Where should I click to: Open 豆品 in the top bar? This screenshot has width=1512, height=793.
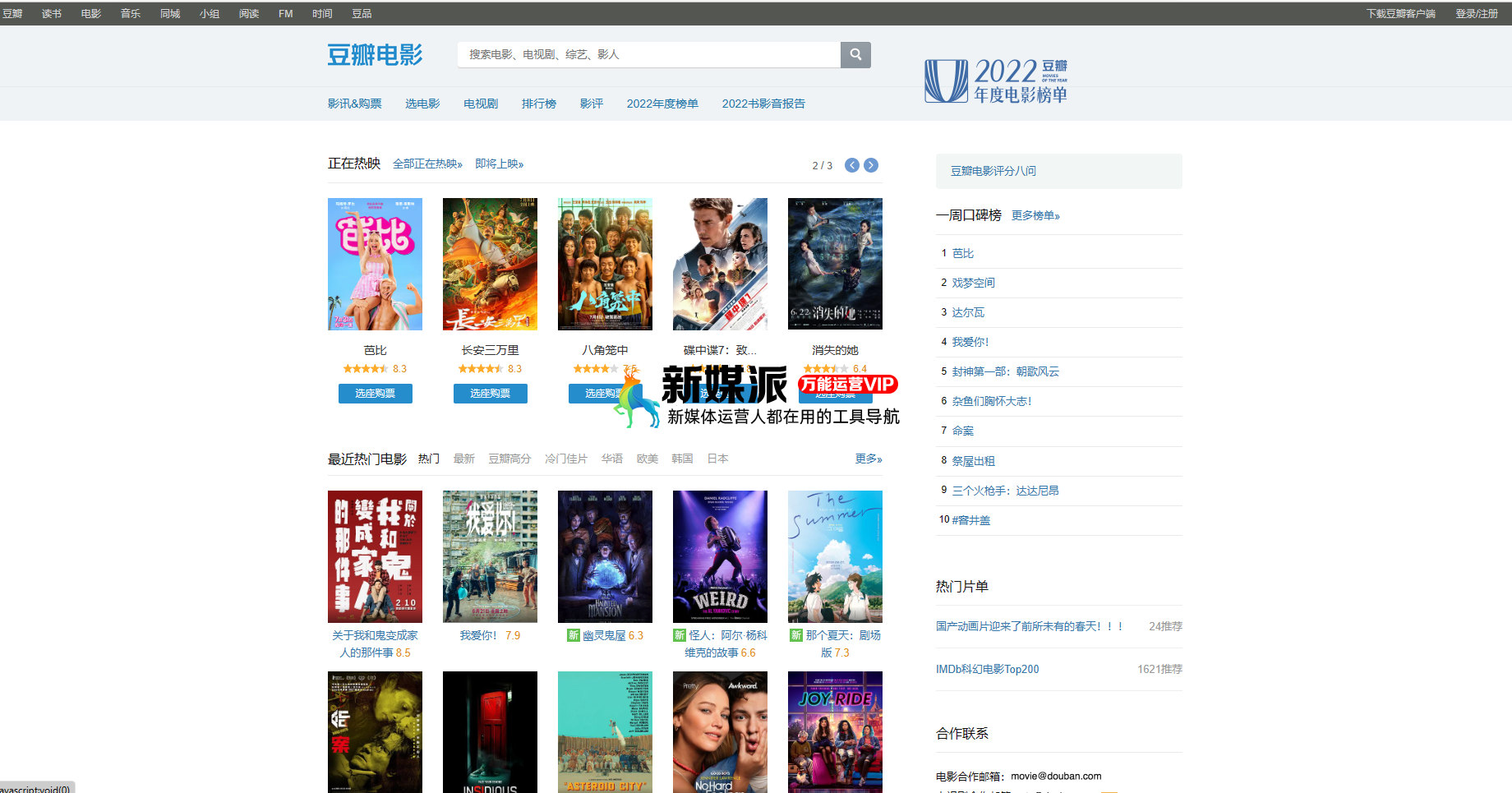[x=362, y=14]
